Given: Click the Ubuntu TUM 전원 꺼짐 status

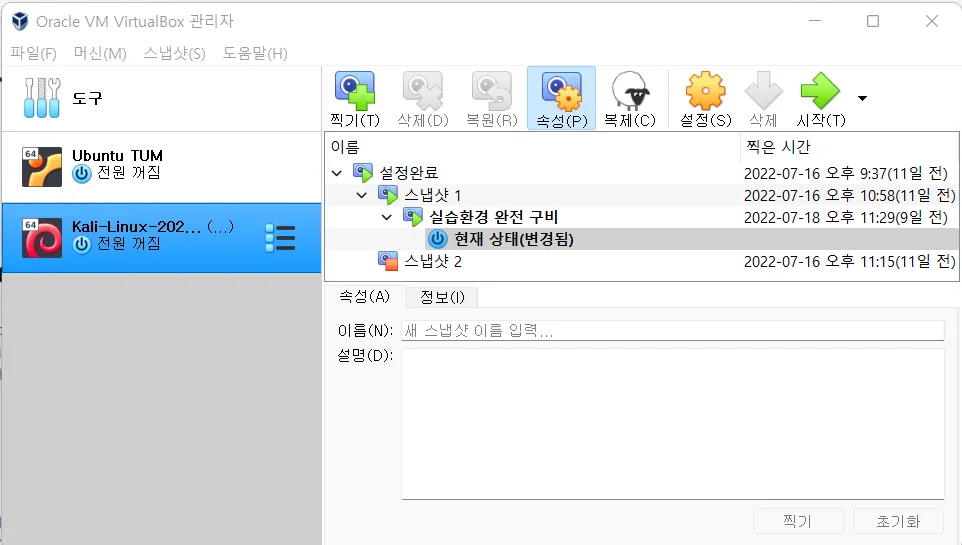Looking at the screenshot, I should click(x=129, y=173).
